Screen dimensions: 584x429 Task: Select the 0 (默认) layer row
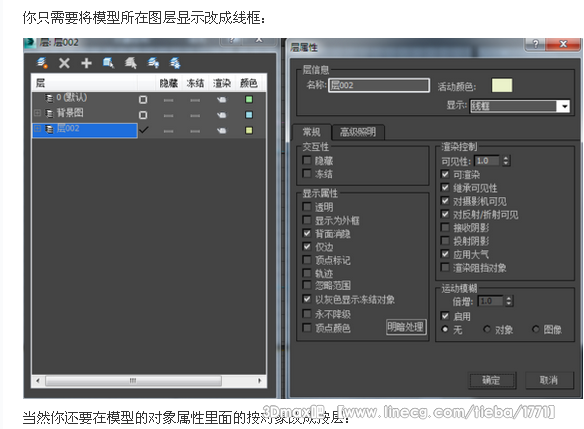click(x=149, y=99)
